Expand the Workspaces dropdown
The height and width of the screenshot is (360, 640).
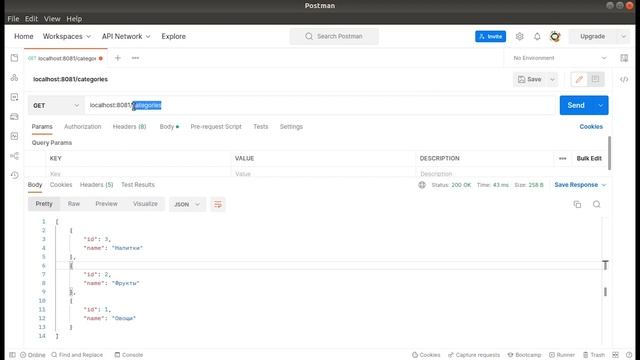(x=67, y=36)
